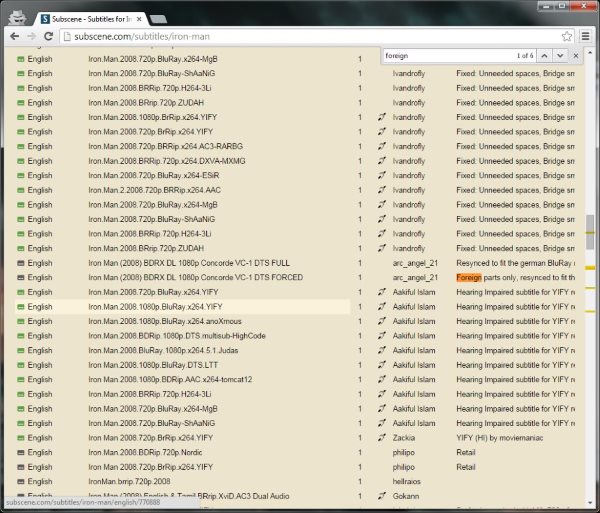Open Iron Man (2008) BDRX DL 1080p Concorde VC-1 DTS FORCED subtitle
The height and width of the screenshot is (513, 600).
click(196, 277)
